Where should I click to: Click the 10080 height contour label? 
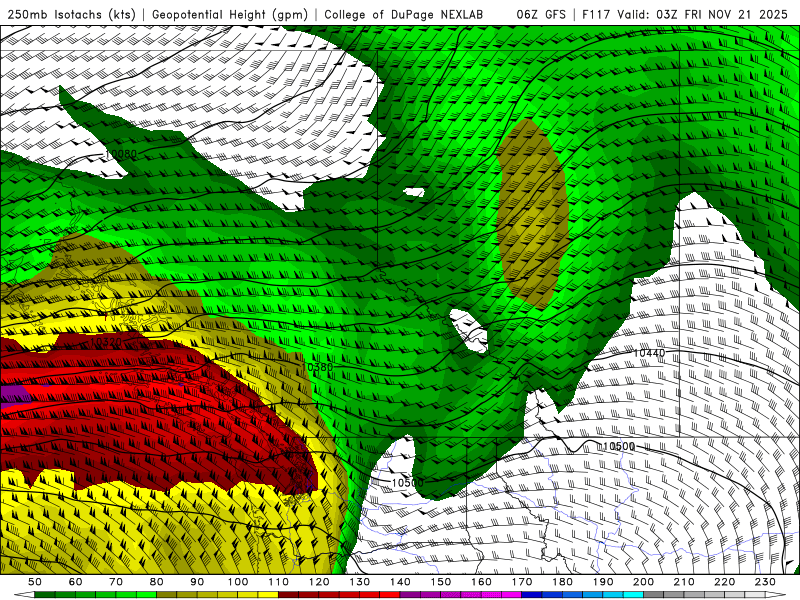(121, 154)
